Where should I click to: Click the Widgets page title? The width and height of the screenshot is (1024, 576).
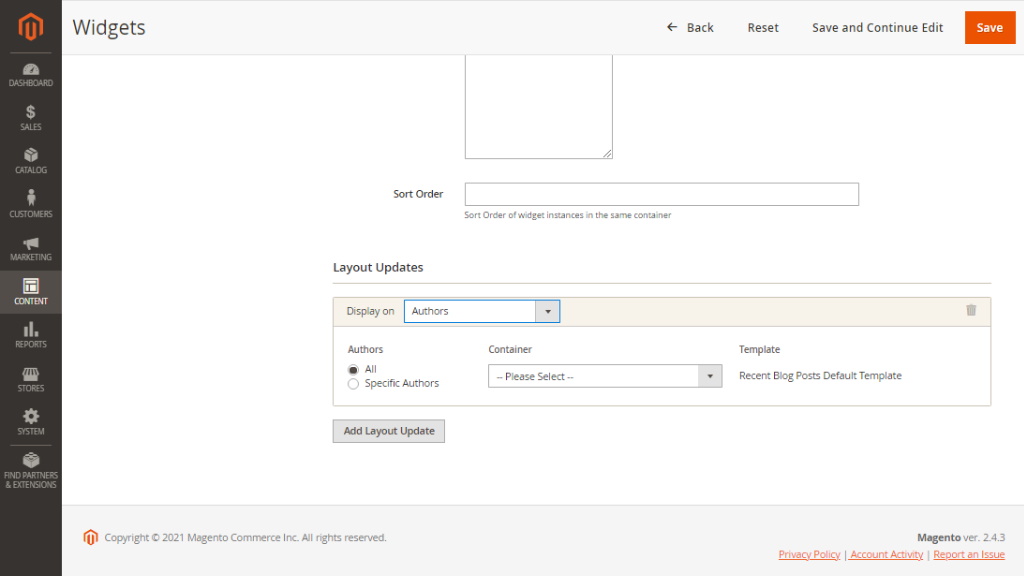109,27
